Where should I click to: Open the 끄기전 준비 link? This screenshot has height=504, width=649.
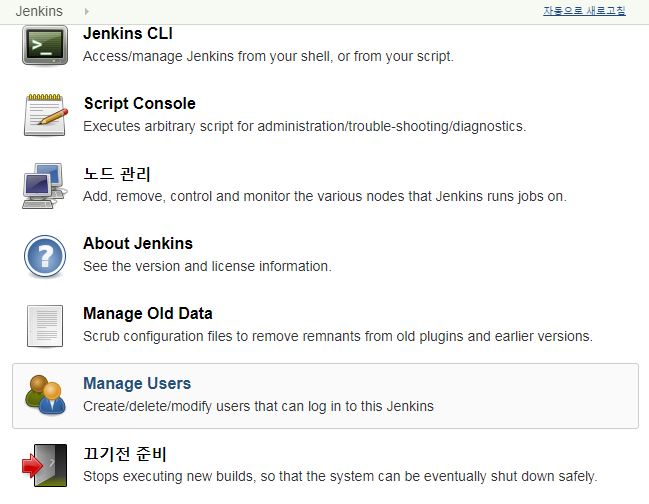click(125, 454)
